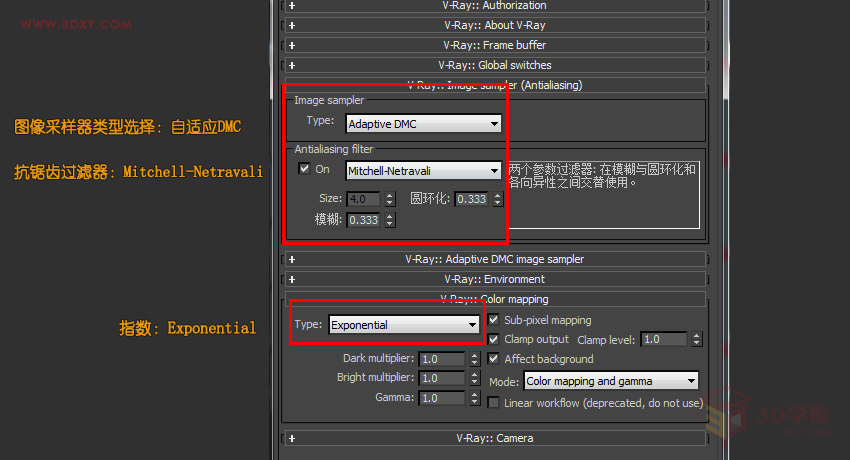Open the Mitchell-Netravali filter dropdown
850x460 pixels.
(x=423, y=171)
